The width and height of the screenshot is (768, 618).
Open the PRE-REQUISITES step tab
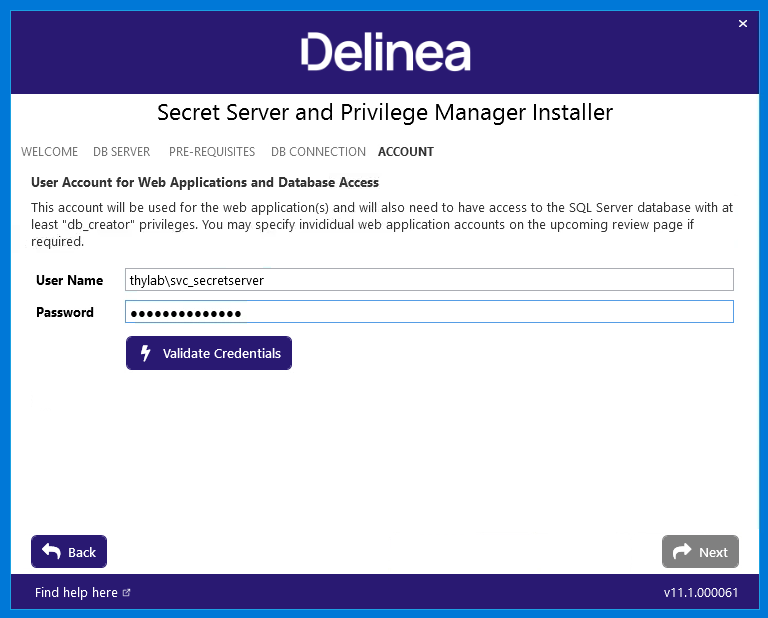(x=212, y=152)
